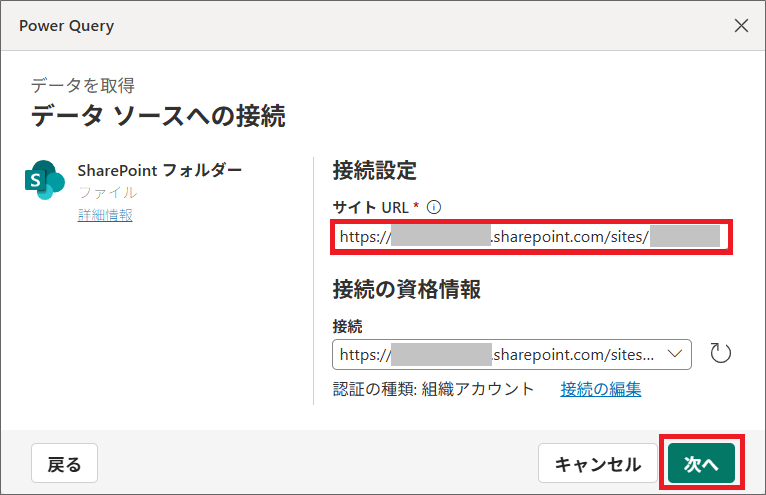The image size is (766, 495).
Task: Click the SharePoint フォルダー connector name
Action: coord(159,169)
